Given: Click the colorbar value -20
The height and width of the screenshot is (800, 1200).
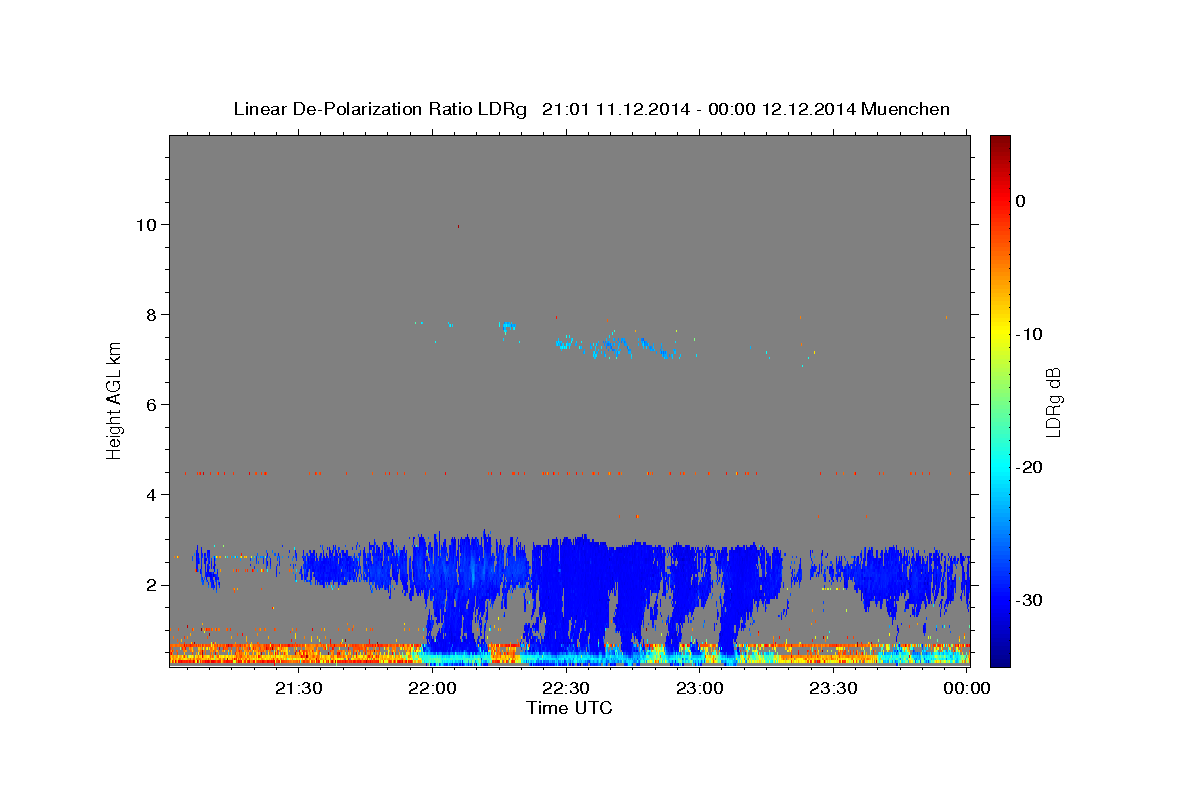Looking at the screenshot, I should 1030,467.
